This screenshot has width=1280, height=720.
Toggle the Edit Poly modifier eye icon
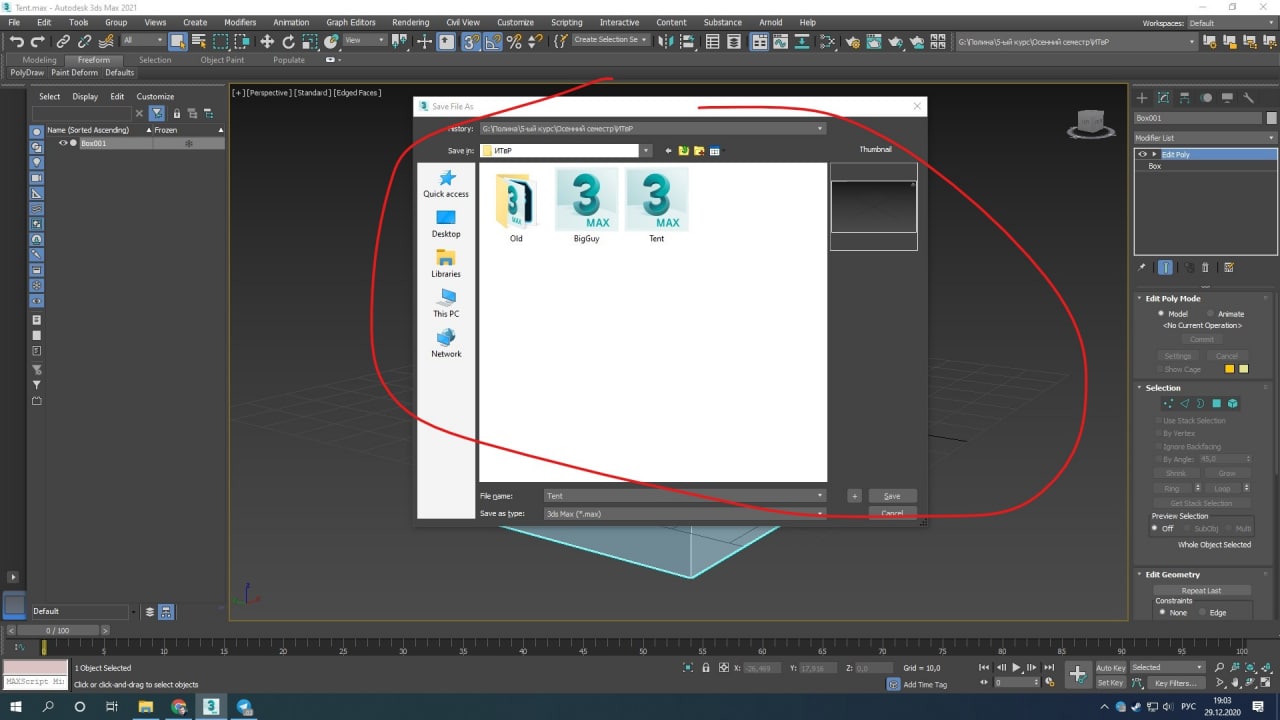pos(1142,154)
